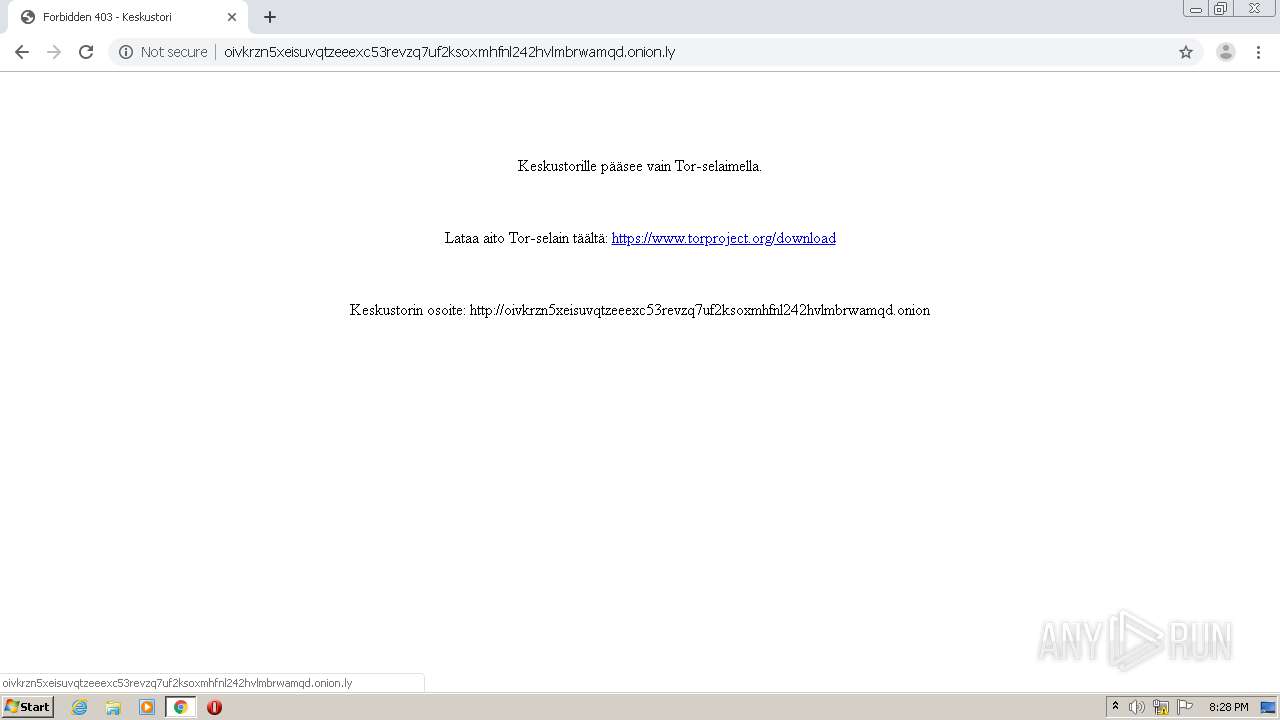Screen dimensions: 1280x720
Task: Show hidden system tray icons
Action: coord(1115,707)
